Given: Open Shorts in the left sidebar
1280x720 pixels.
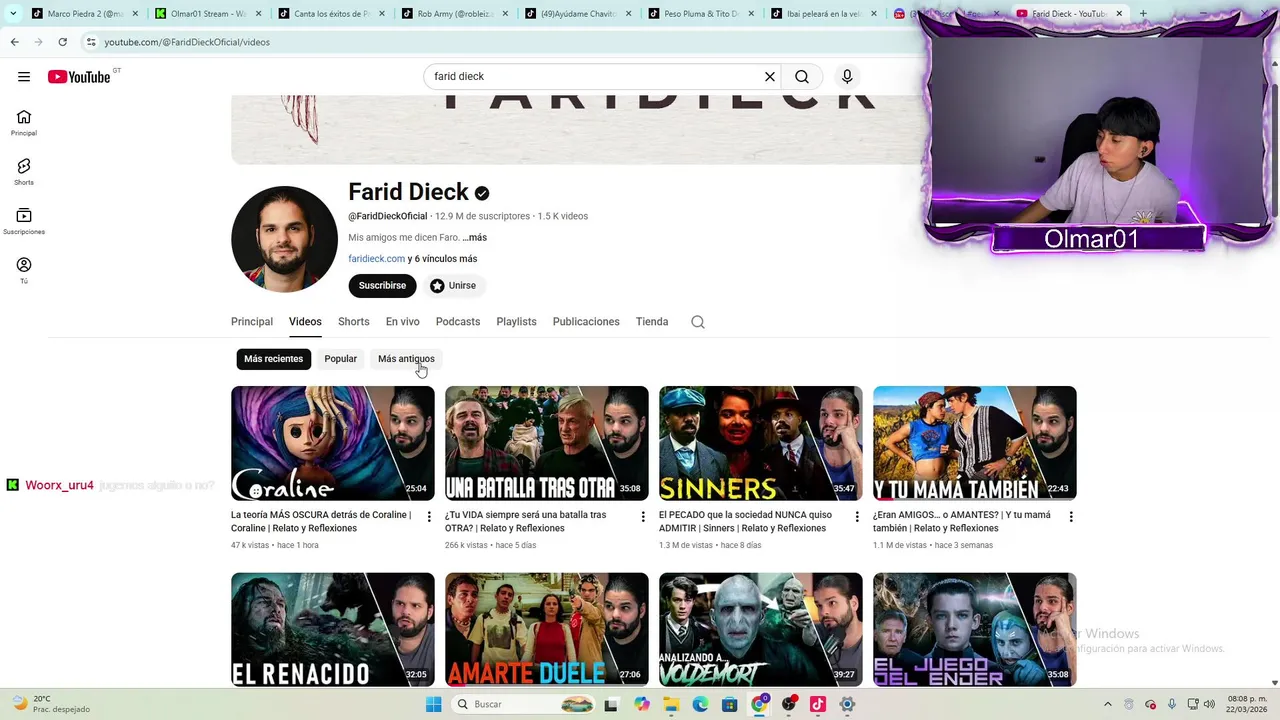Looking at the screenshot, I should [24, 172].
